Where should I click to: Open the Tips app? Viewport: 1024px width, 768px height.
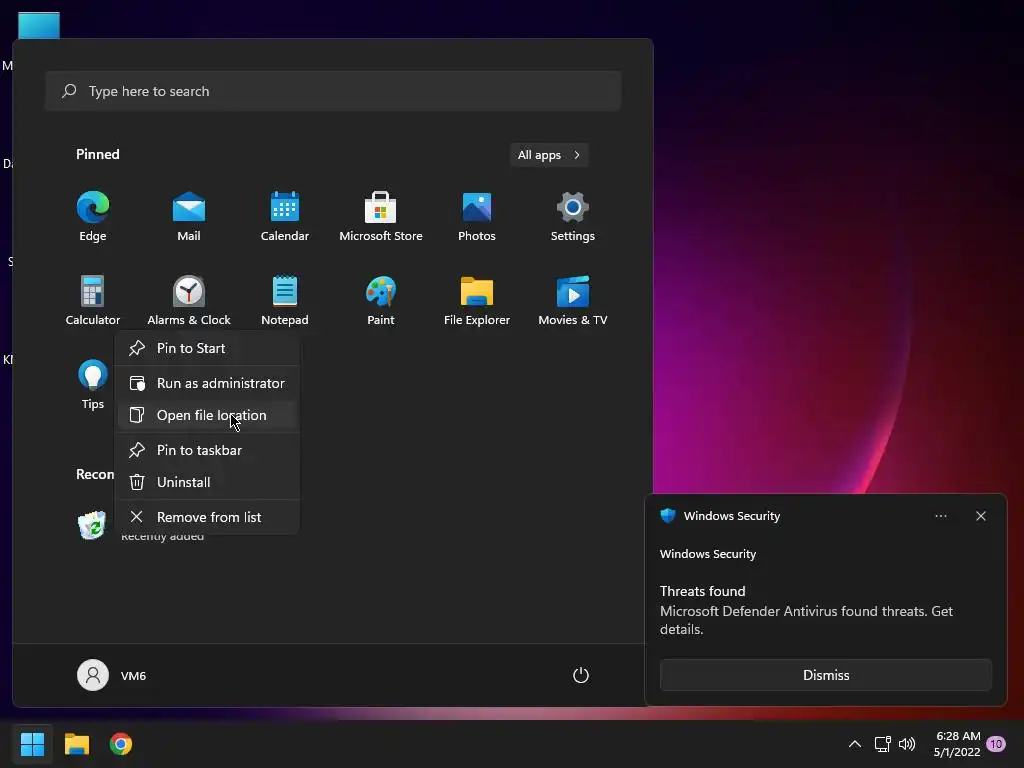[93, 384]
